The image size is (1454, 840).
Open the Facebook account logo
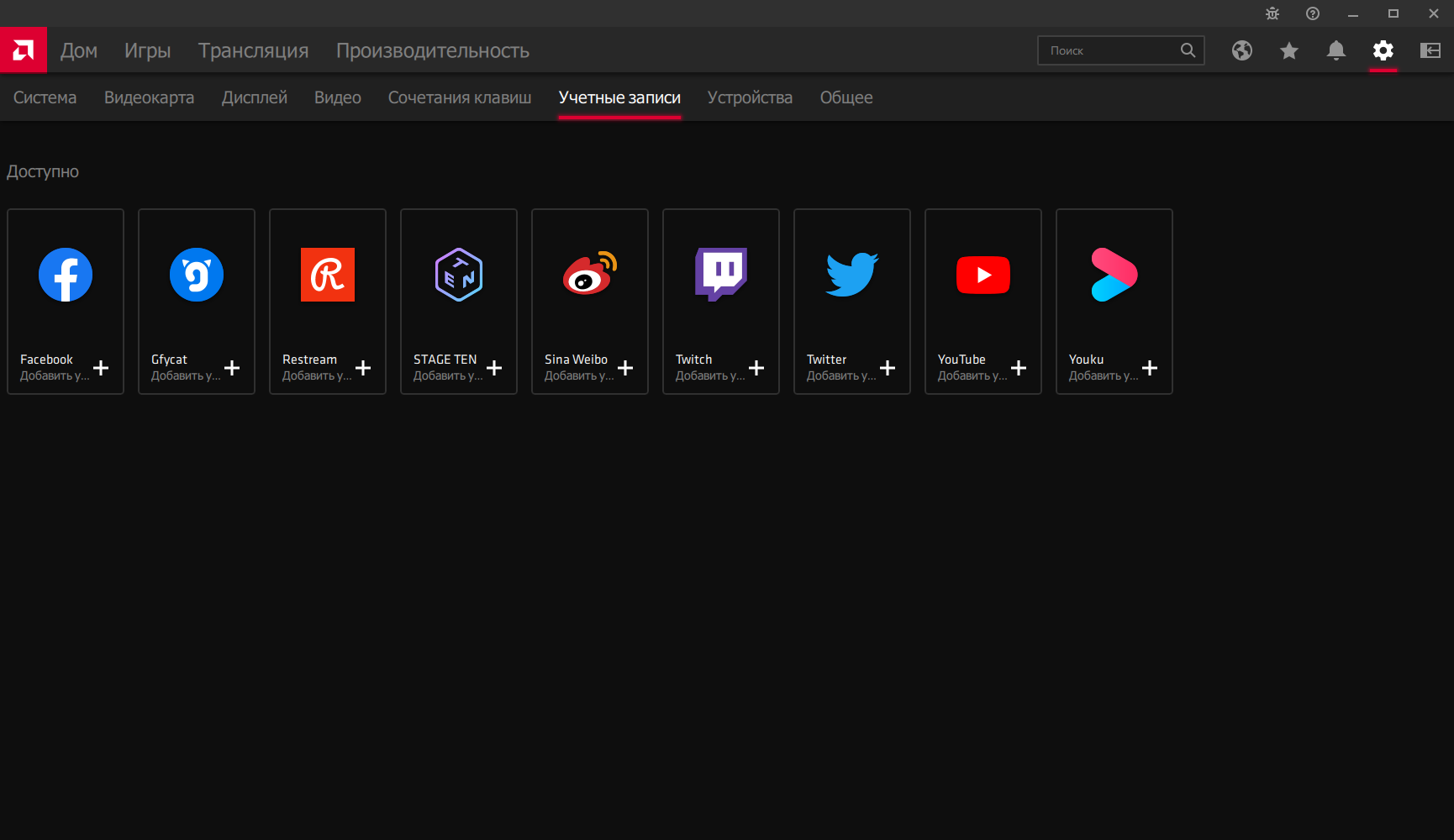pyautogui.click(x=66, y=275)
